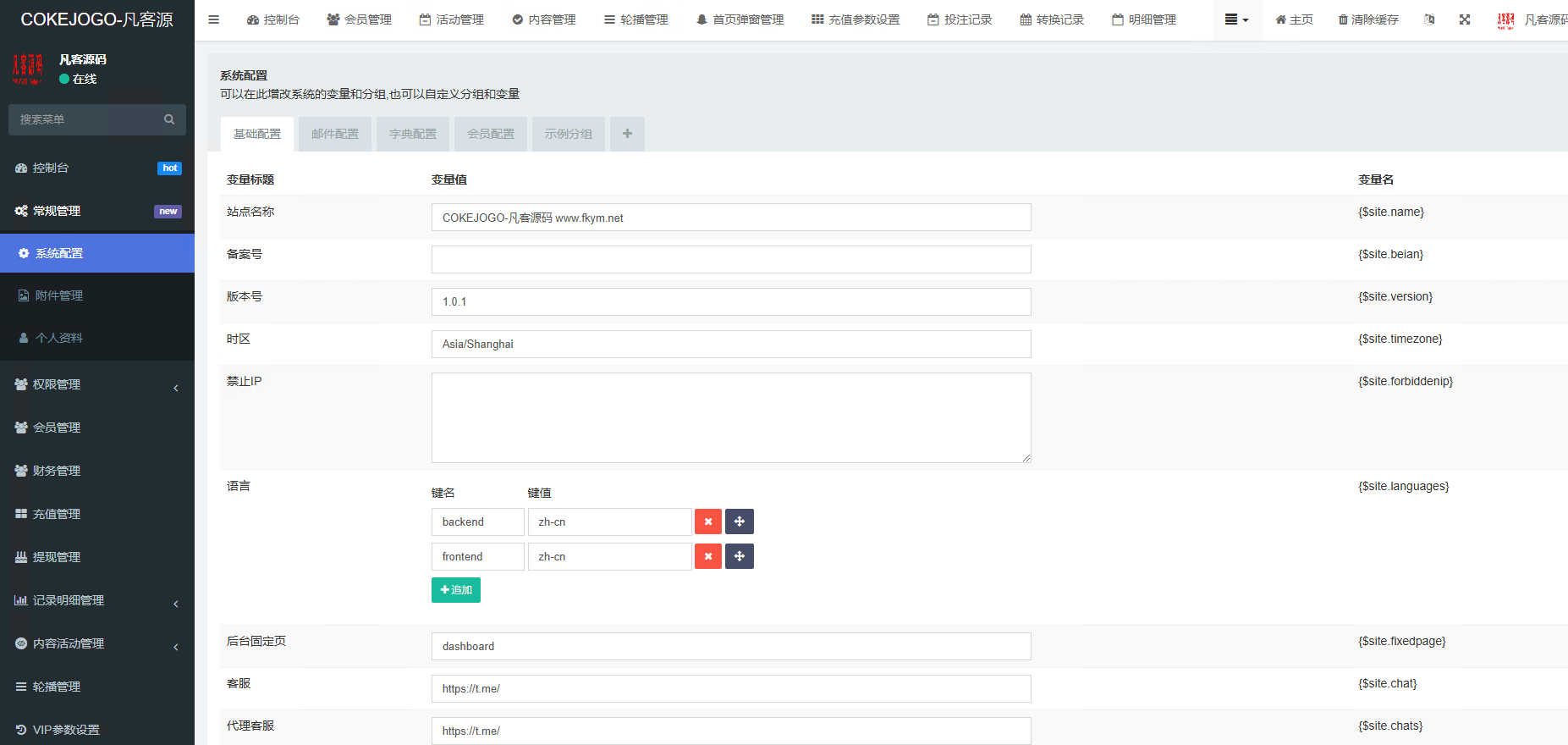Click move handle for frontend language row
1568x745 pixels.
click(739, 556)
